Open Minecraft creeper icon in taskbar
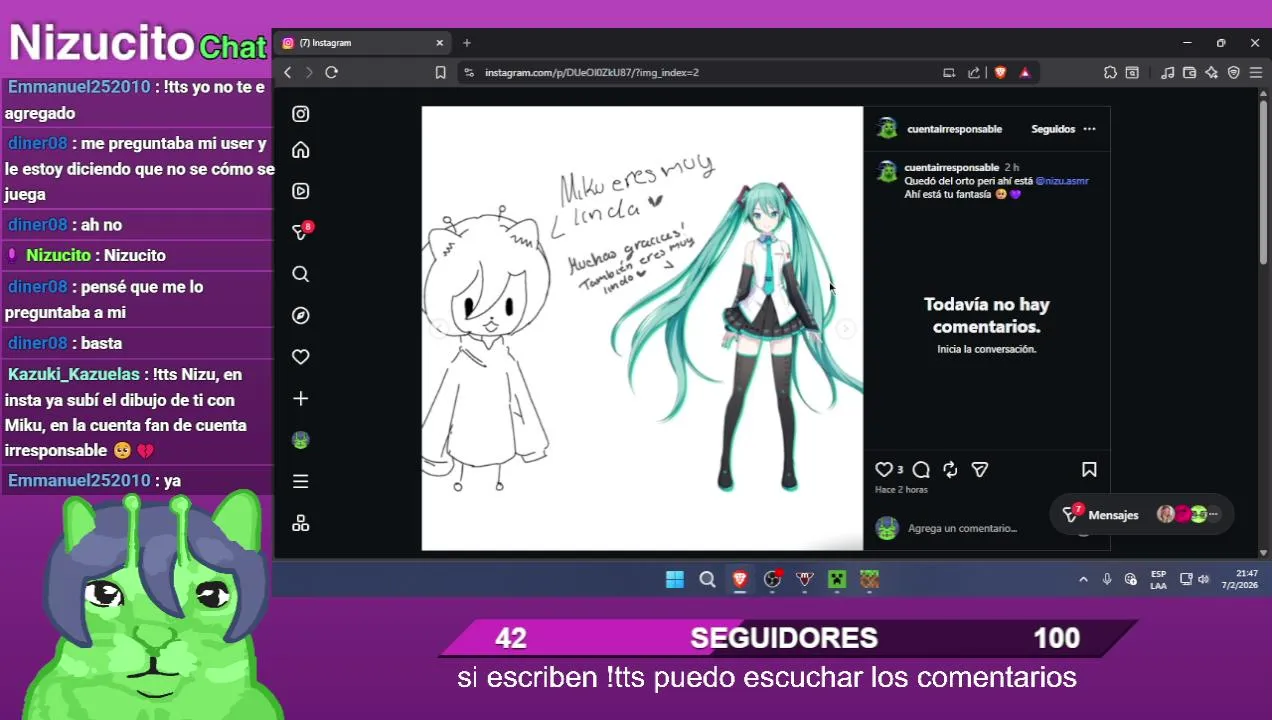 point(837,580)
